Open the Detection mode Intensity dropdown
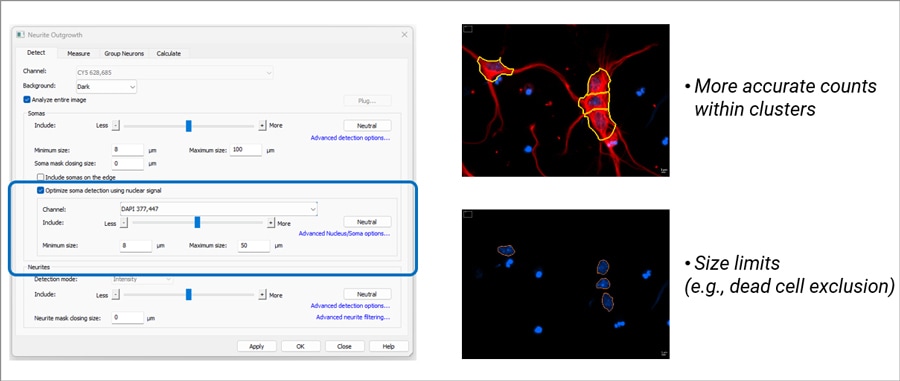Image resolution: width=900 pixels, height=381 pixels. (x=142, y=279)
